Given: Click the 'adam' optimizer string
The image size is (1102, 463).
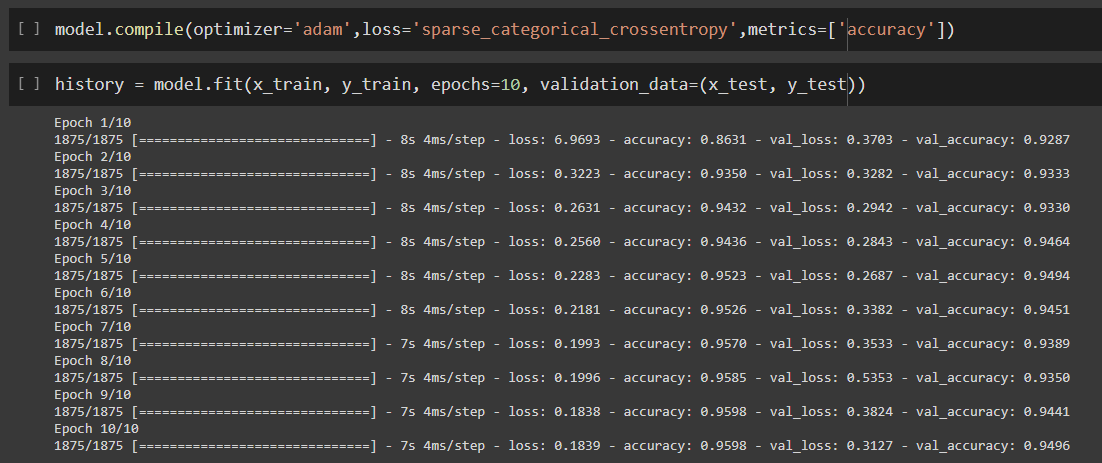Looking at the screenshot, I should [322, 30].
